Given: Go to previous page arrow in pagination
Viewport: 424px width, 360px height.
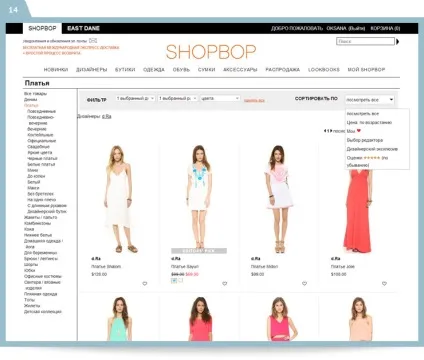Looking at the screenshot, I should tap(325, 131).
